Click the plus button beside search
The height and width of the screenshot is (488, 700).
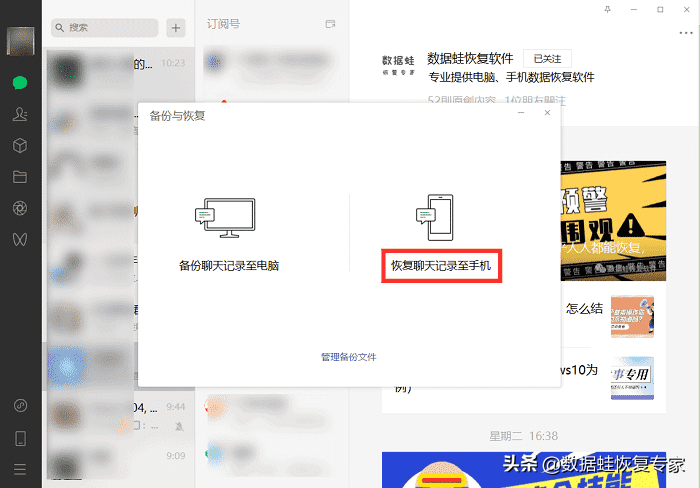click(x=176, y=28)
